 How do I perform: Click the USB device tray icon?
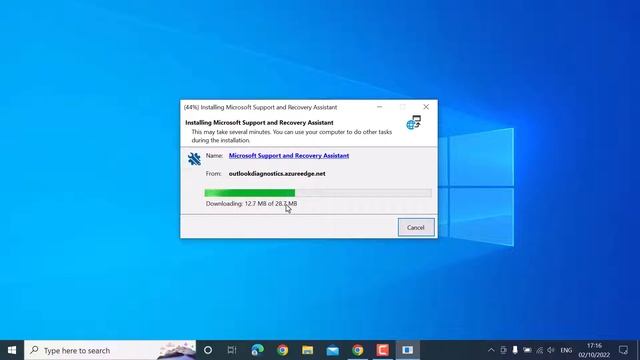point(515,350)
